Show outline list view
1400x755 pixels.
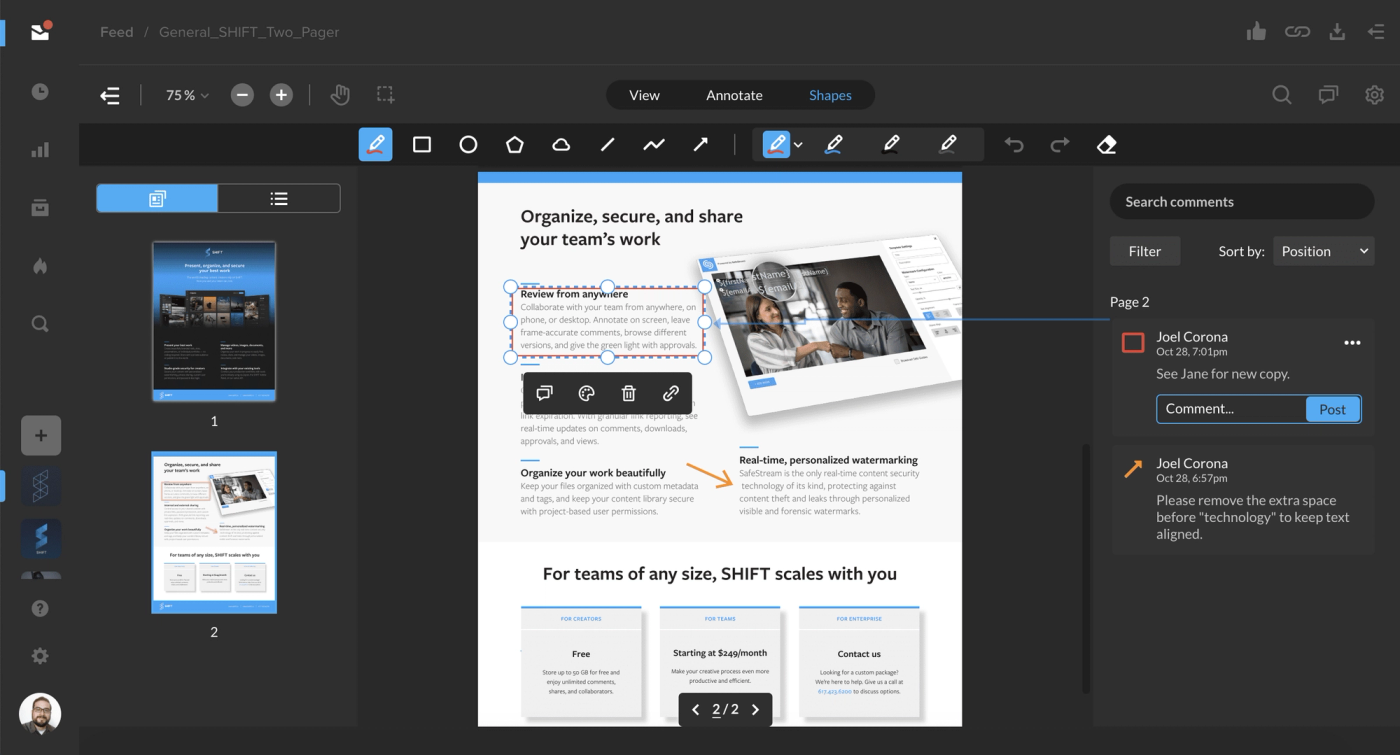coord(279,198)
